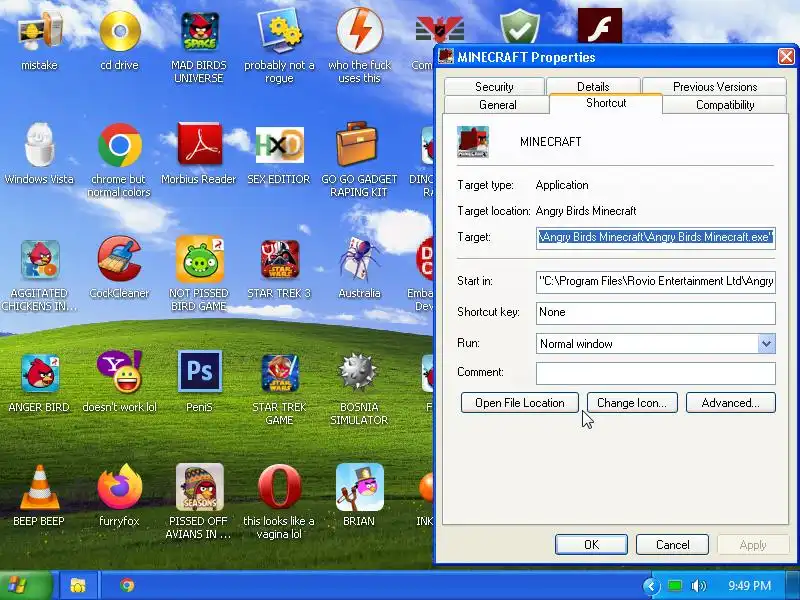Open the Australia spider solitaire icon
800x600 pixels.
pos(359,259)
